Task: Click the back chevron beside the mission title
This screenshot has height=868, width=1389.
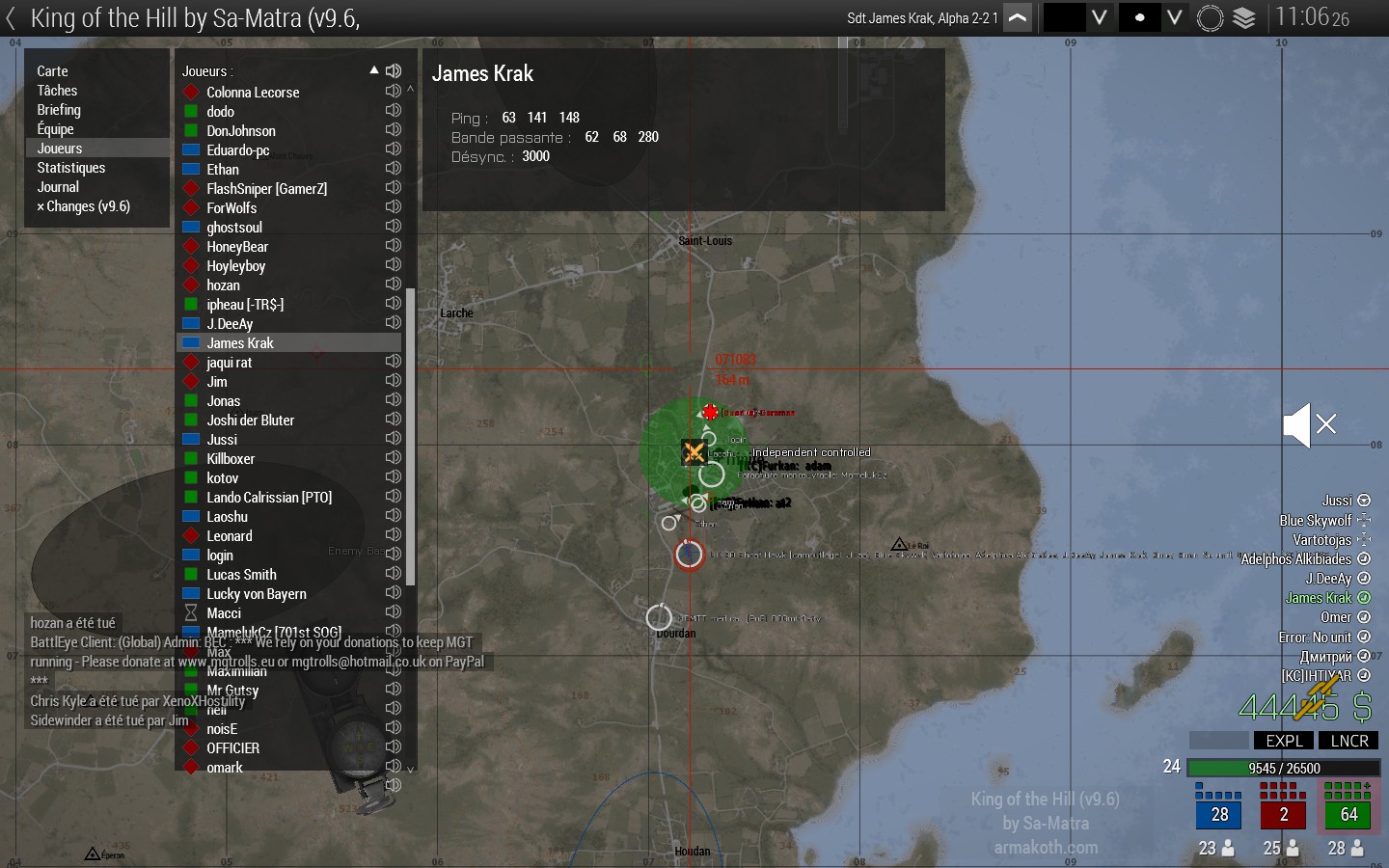Action: click(11, 18)
